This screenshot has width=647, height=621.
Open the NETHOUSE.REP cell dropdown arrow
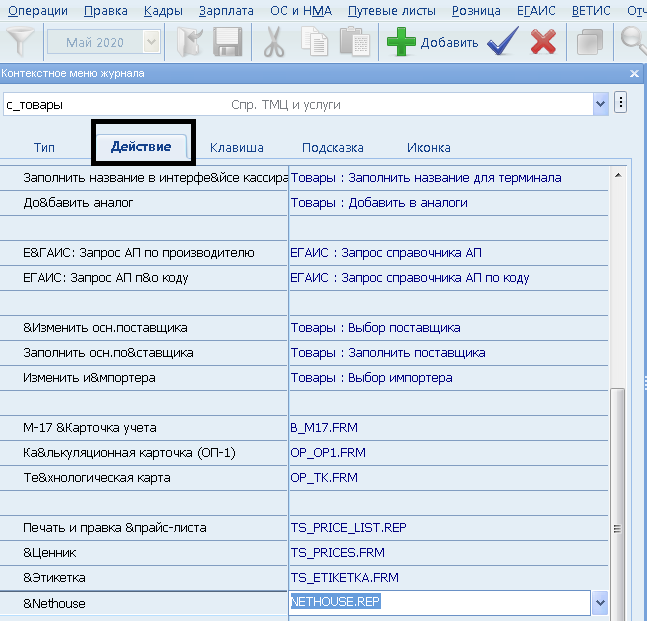599,603
